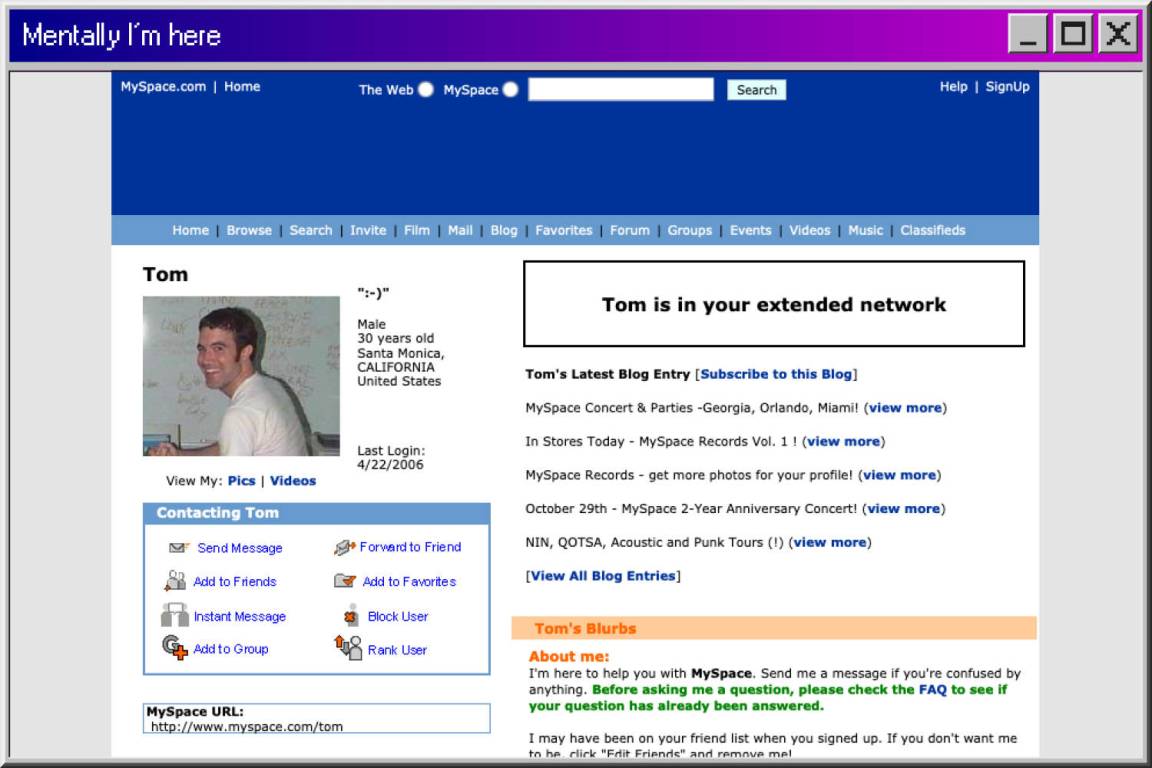Open Film in navigation bar
The image size is (1152, 768).
point(417,230)
